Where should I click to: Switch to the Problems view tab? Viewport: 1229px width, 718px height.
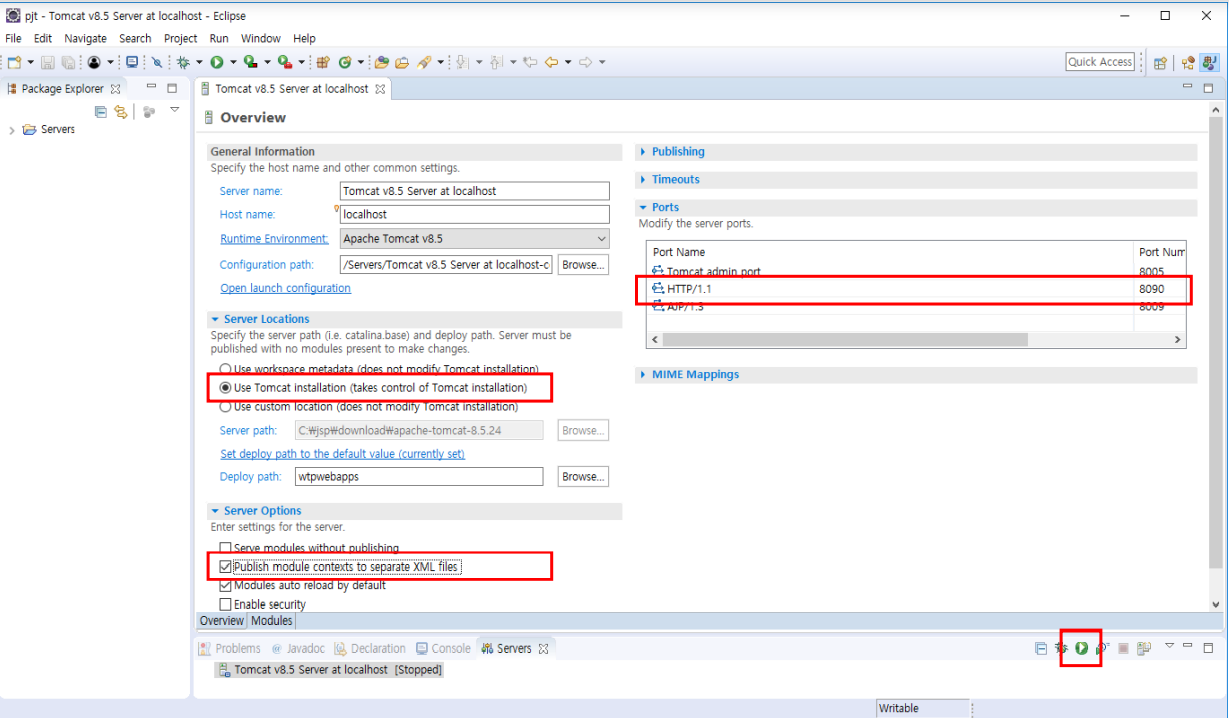pos(230,649)
